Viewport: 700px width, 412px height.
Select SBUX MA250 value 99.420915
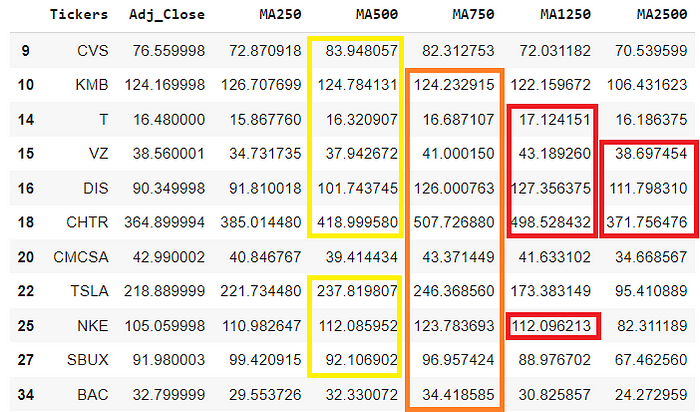(265, 359)
